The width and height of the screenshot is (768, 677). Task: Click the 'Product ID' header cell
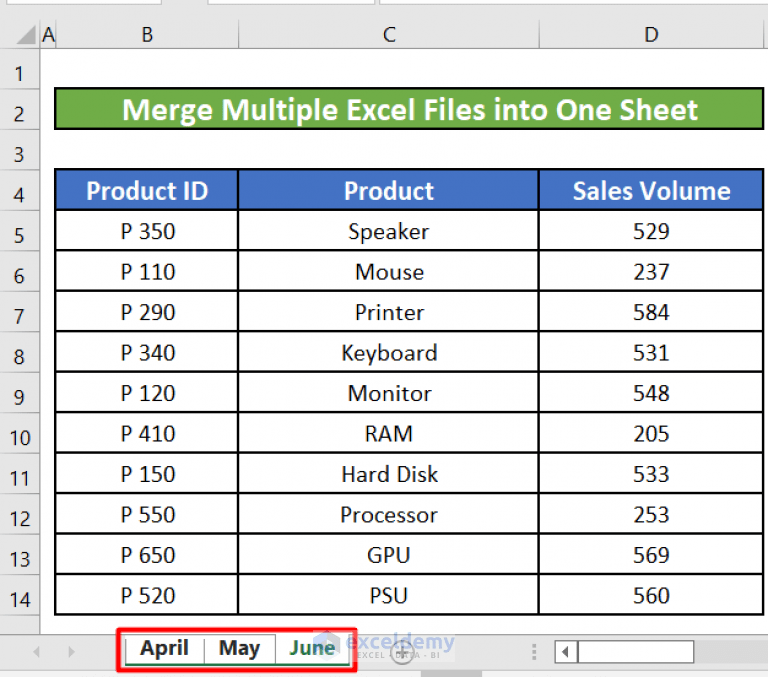pos(147,191)
